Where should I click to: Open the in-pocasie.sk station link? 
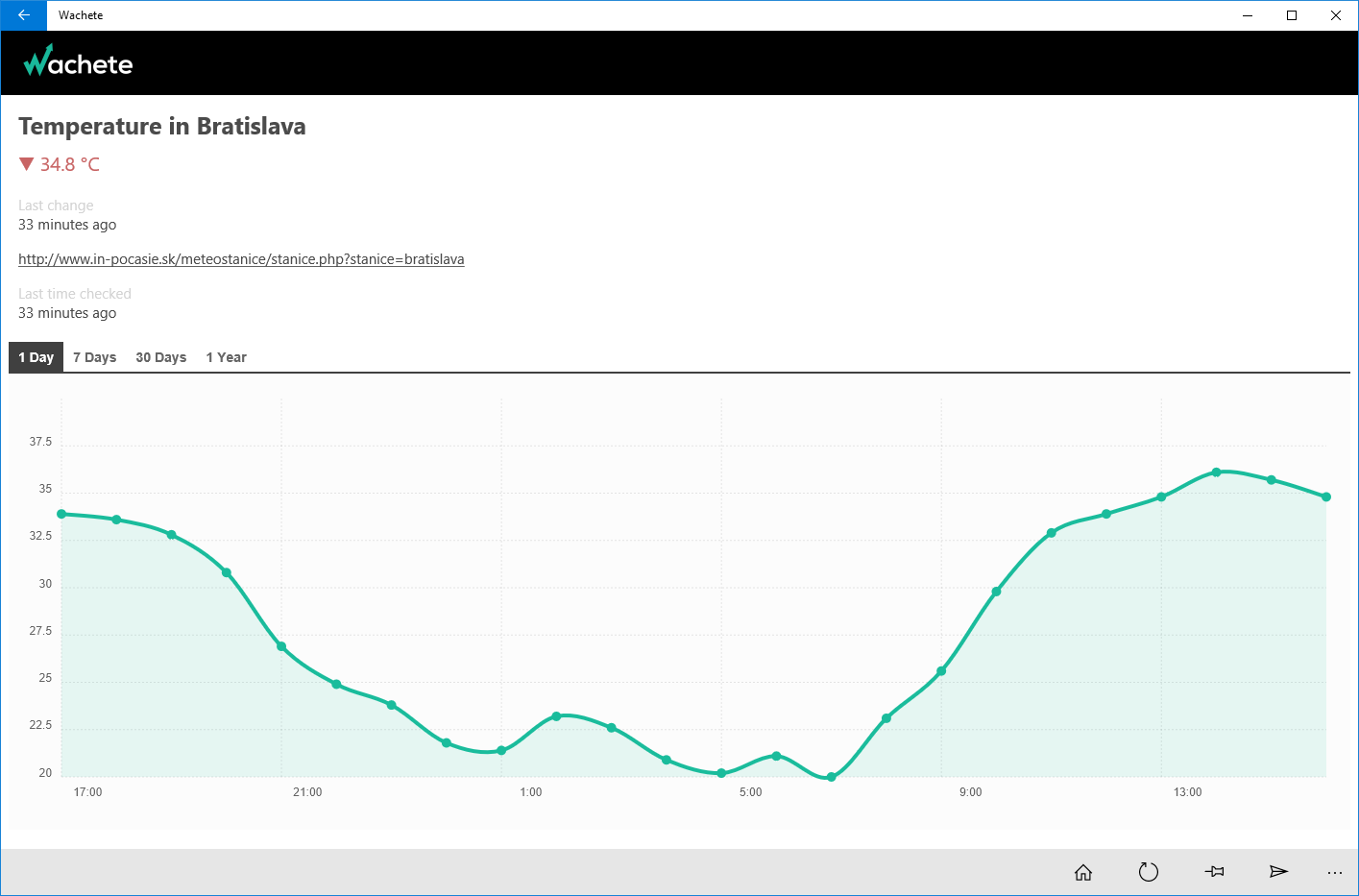[x=241, y=259]
